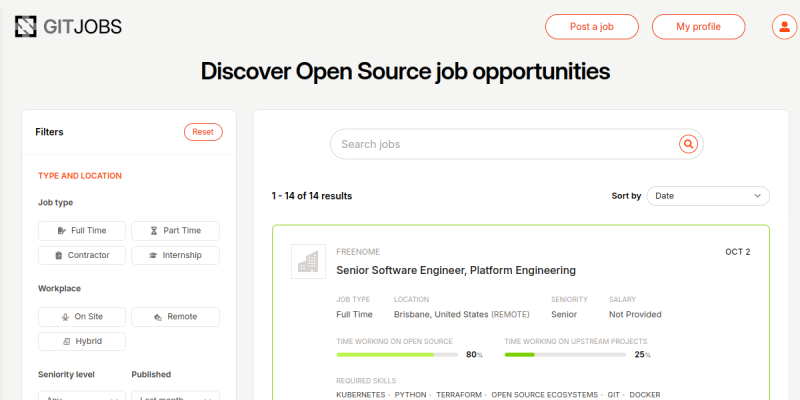The width and height of the screenshot is (800, 400).
Task: Click the '1 - 14 of 14 results' text
Action: [x=312, y=196]
